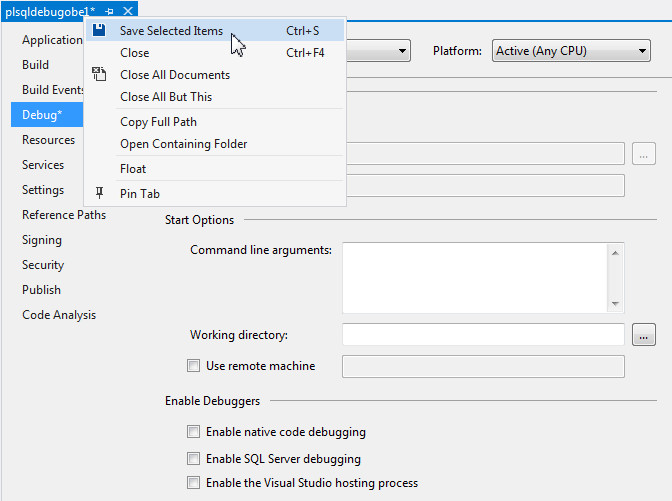
Task: Click the disabled browse button near top
Action: click(643, 153)
